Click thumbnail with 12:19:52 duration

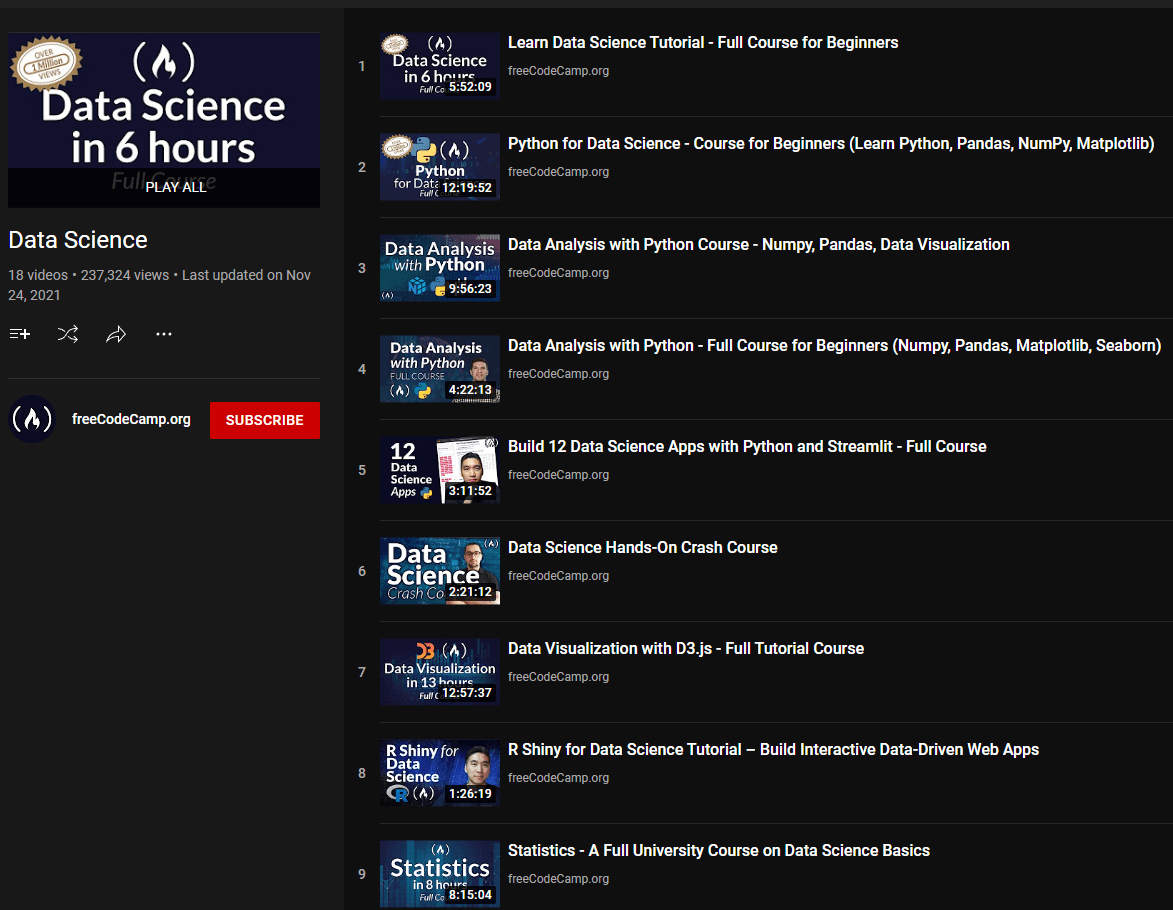pos(440,167)
